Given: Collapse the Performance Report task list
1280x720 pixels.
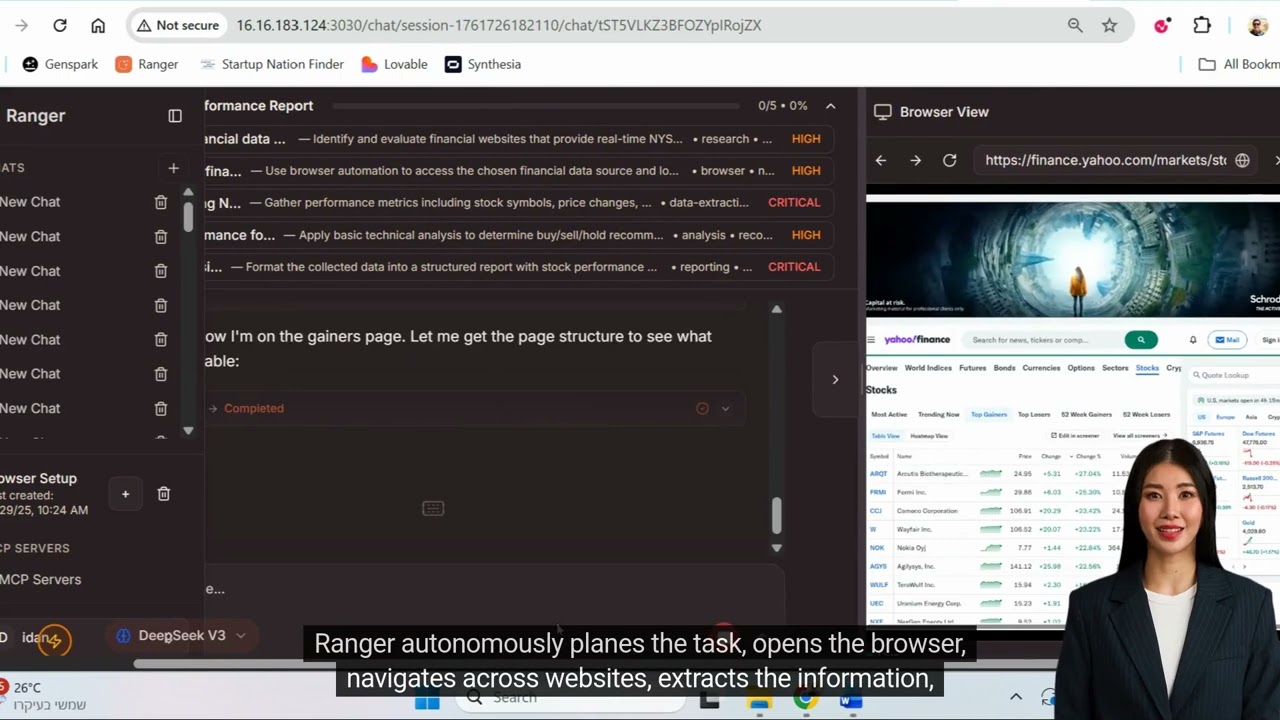Looking at the screenshot, I should pyautogui.click(x=830, y=106).
